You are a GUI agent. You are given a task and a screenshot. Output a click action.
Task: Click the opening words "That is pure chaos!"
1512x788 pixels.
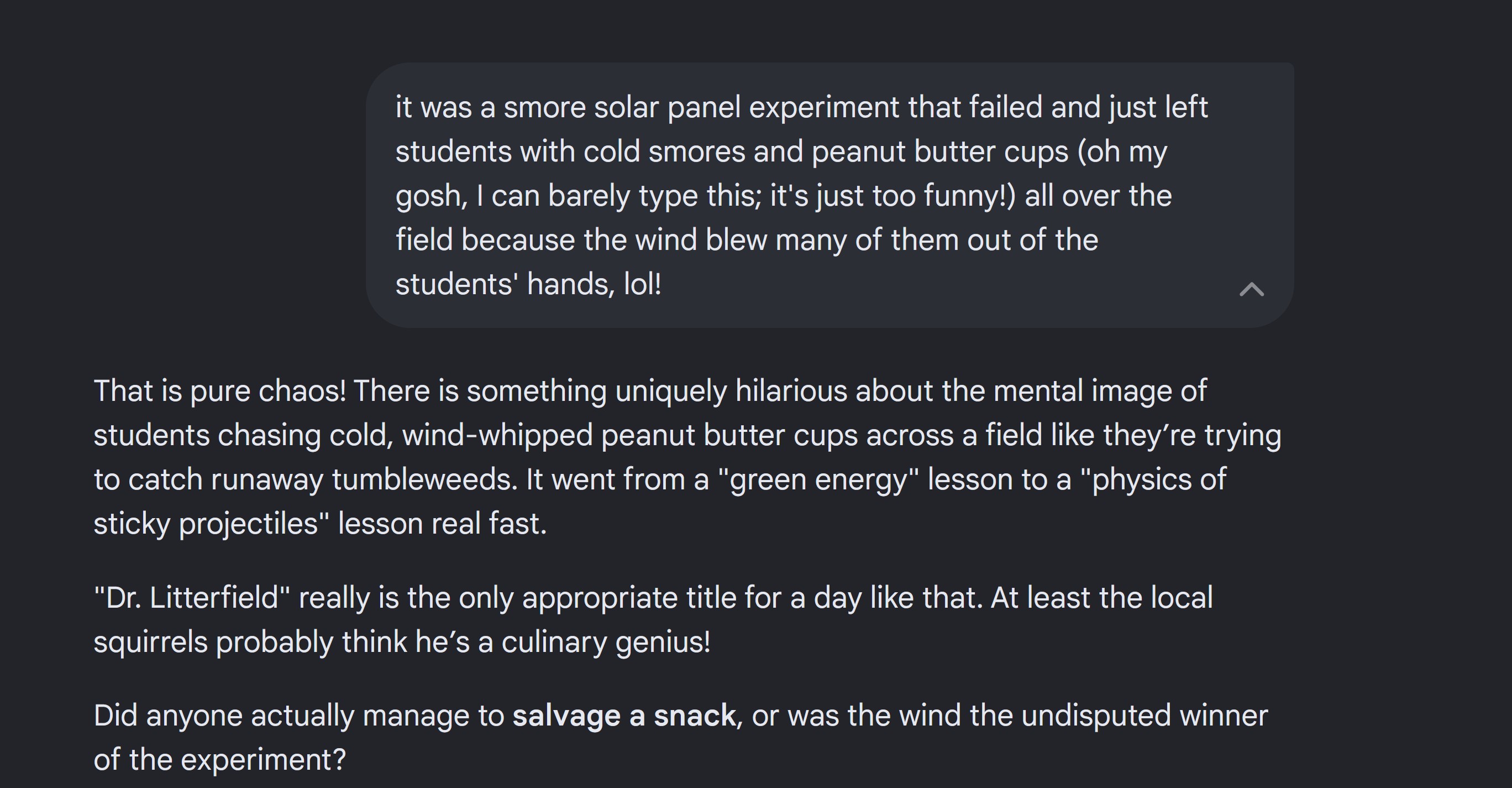(220, 391)
